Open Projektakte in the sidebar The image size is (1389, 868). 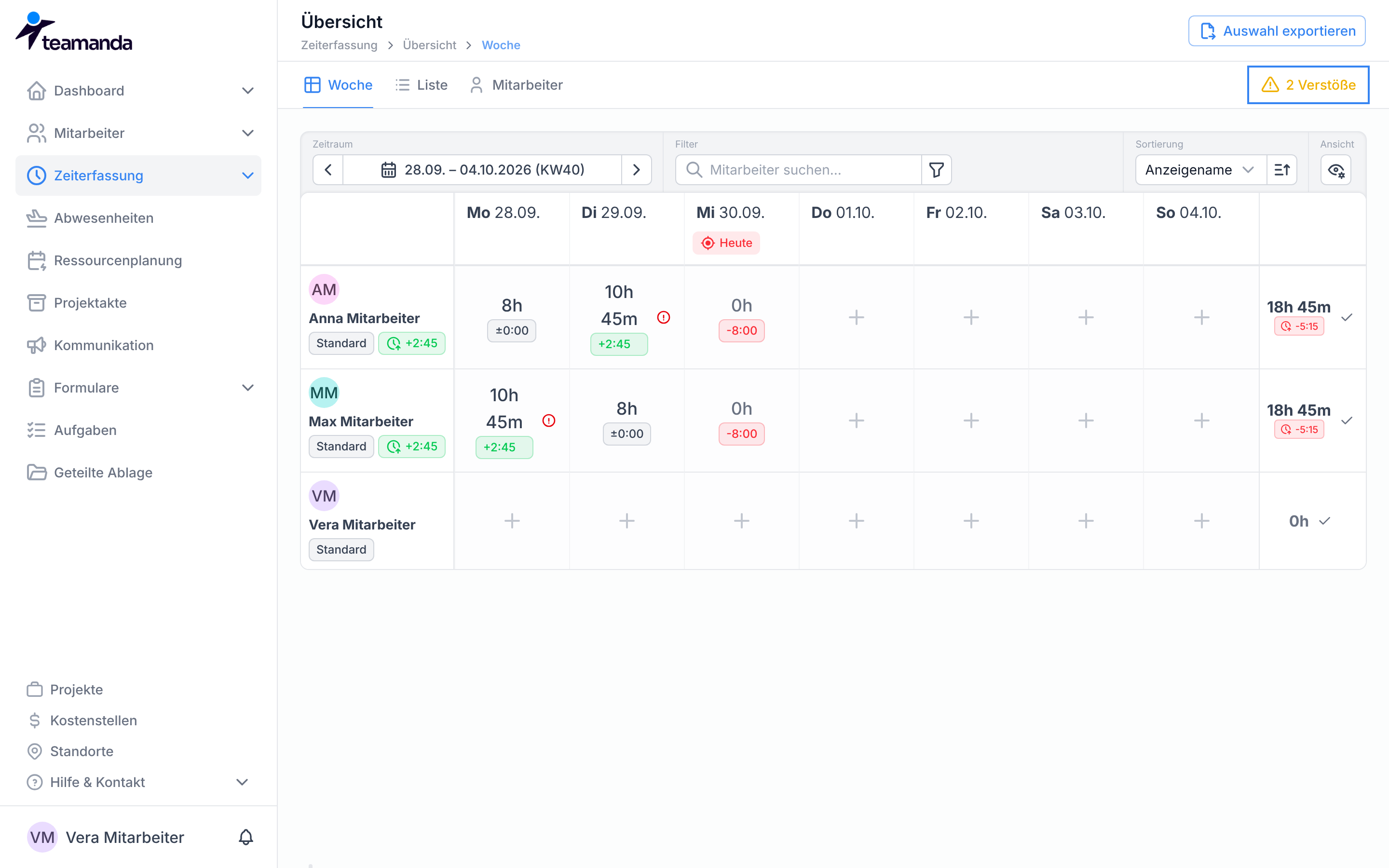138,303
